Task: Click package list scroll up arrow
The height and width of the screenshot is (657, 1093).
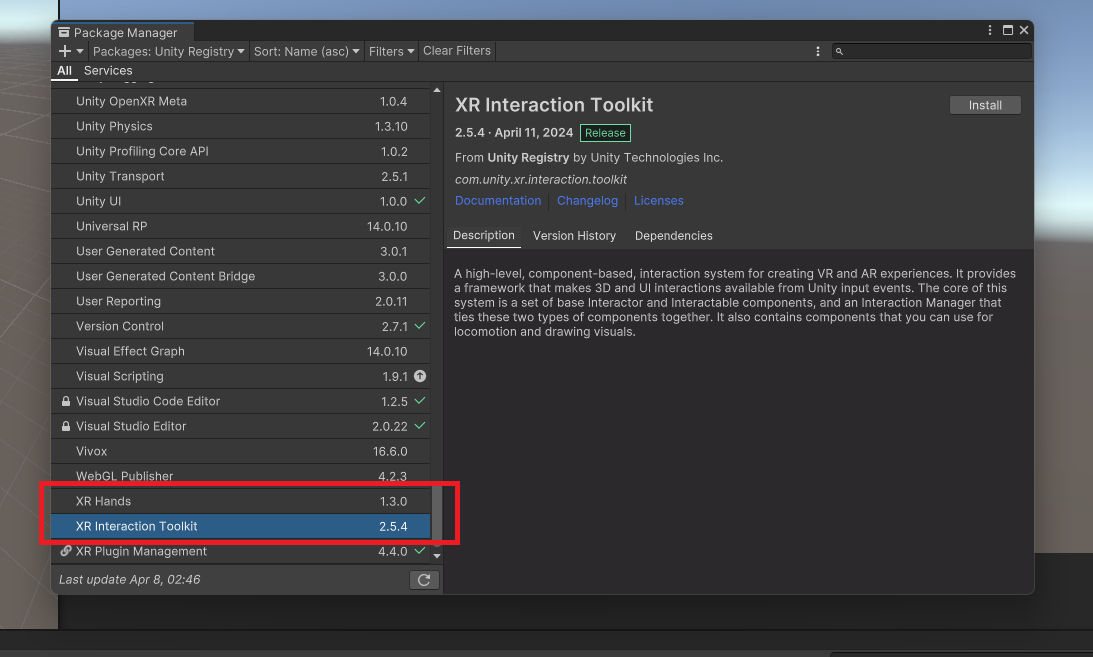Action: [437, 91]
